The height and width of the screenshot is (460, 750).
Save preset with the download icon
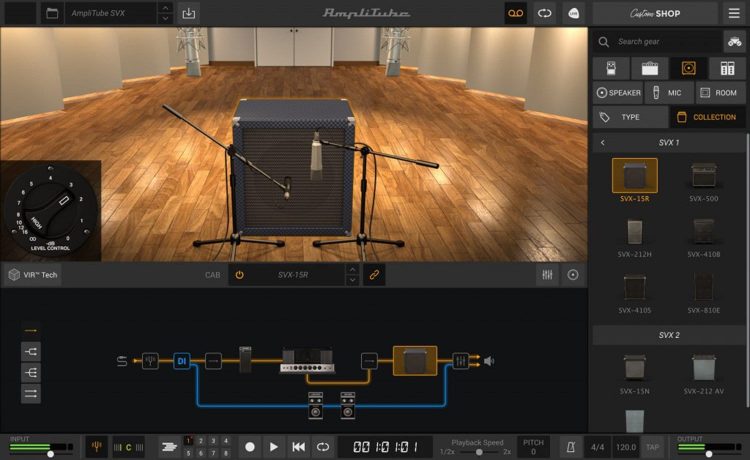(188, 13)
